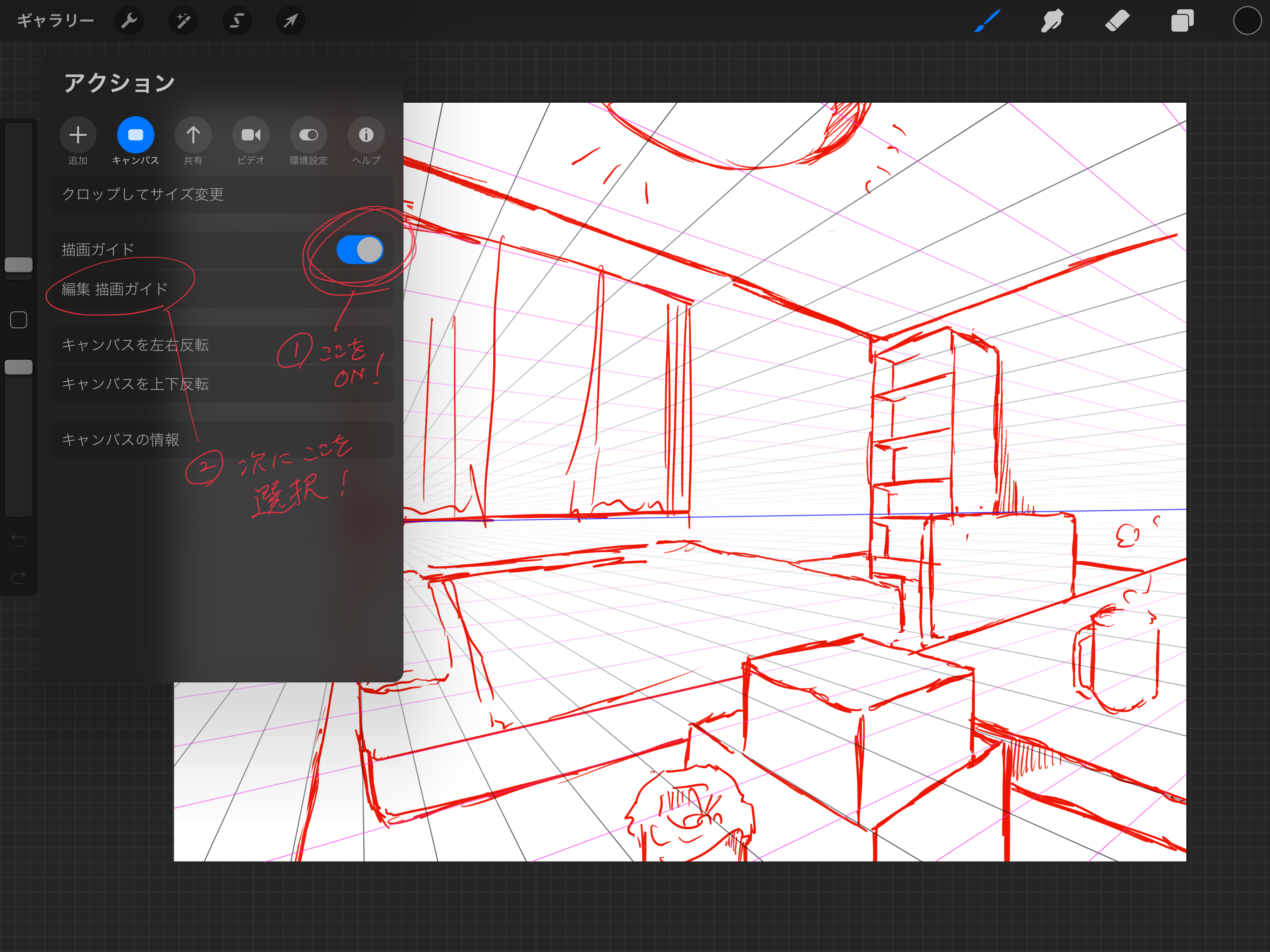Open the Adjustments magic wand icon
The width and height of the screenshot is (1270, 952).
(183, 21)
